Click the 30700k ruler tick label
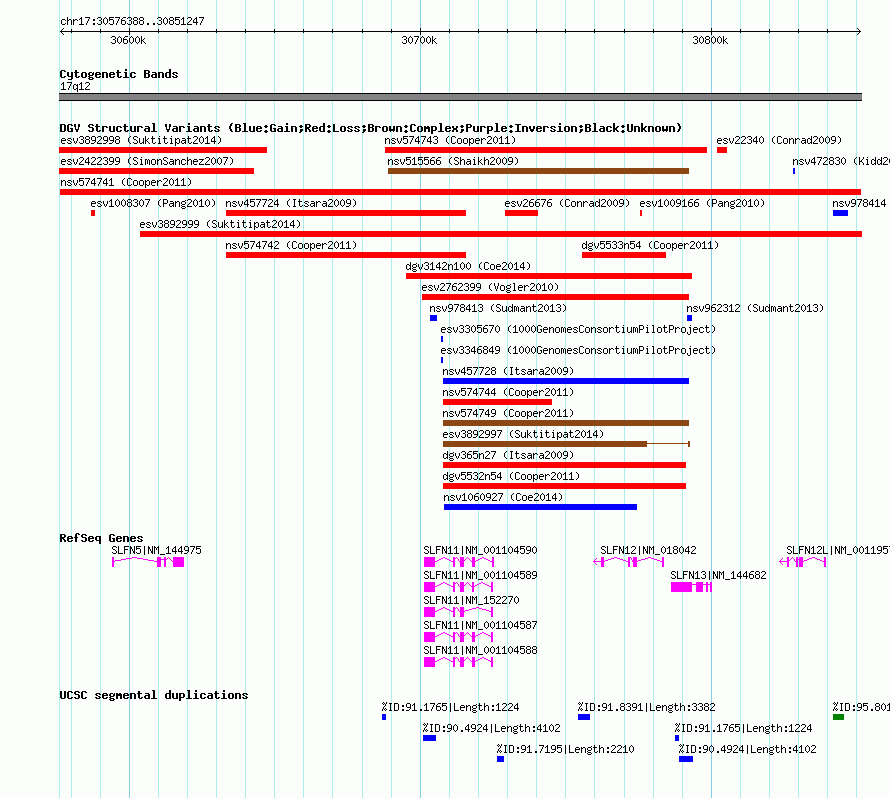Viewport: 890px width, 798px height. pos(419,40)
